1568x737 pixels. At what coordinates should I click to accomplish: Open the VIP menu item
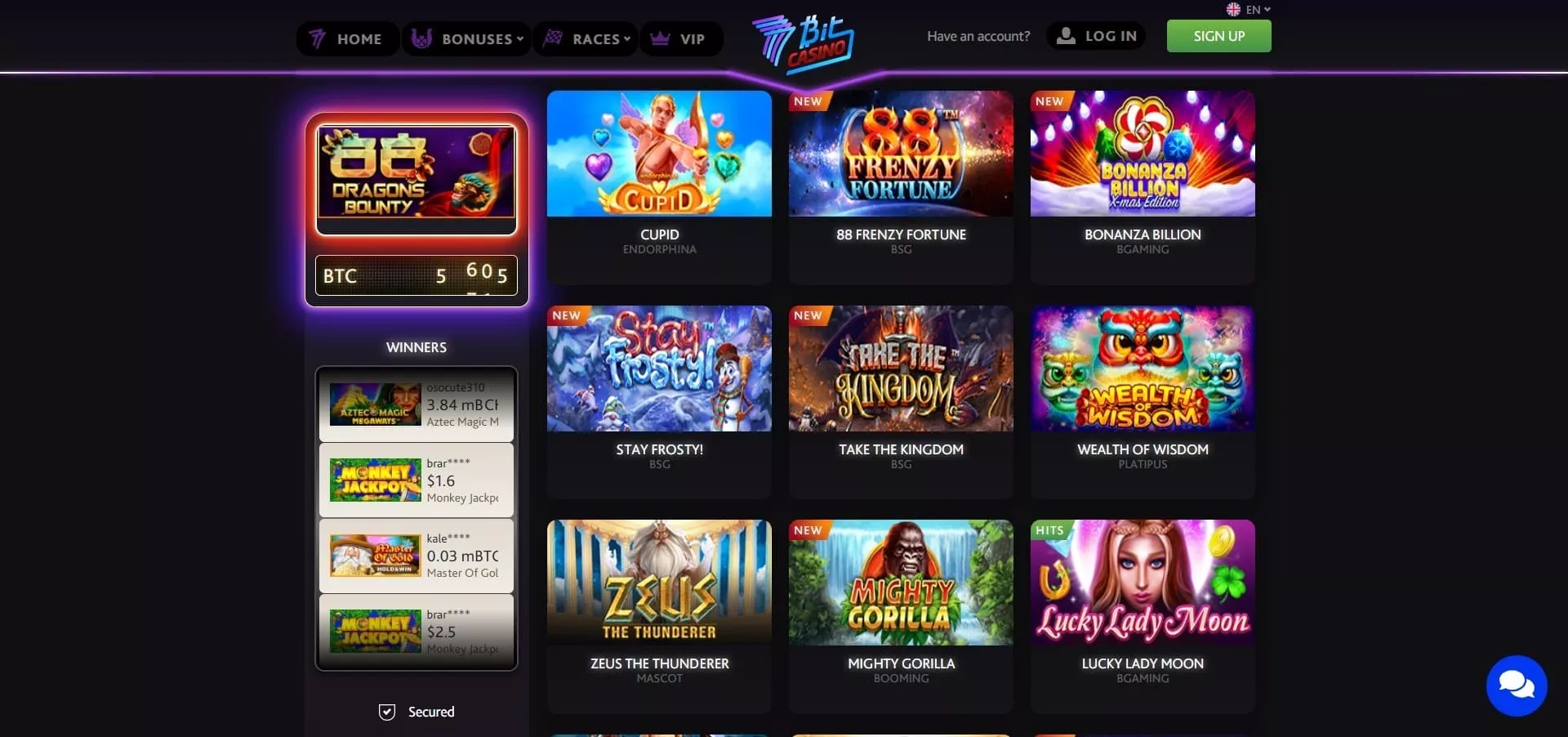tap(680, 38)
